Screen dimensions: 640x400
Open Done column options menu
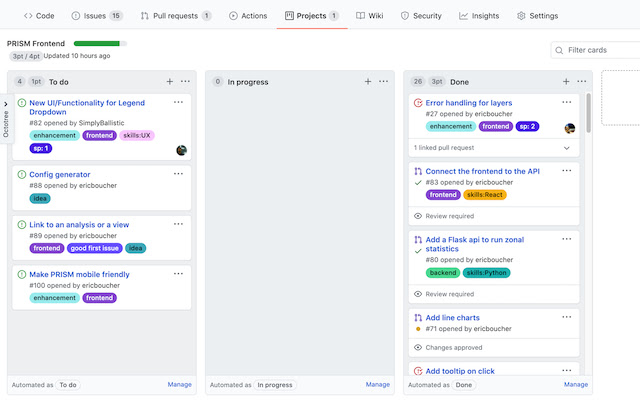pos(582,81)
